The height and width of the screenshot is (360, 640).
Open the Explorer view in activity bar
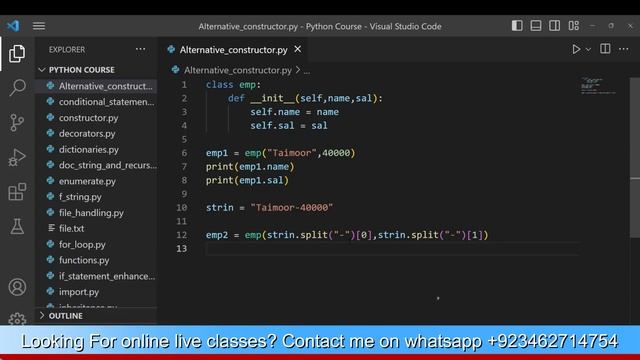click(17, 53)
